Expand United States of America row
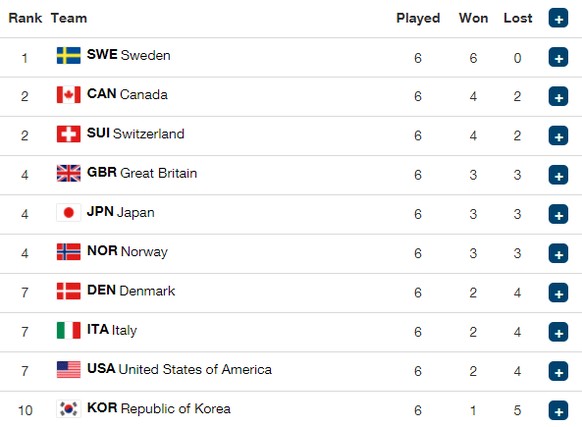 click(558, 371)
